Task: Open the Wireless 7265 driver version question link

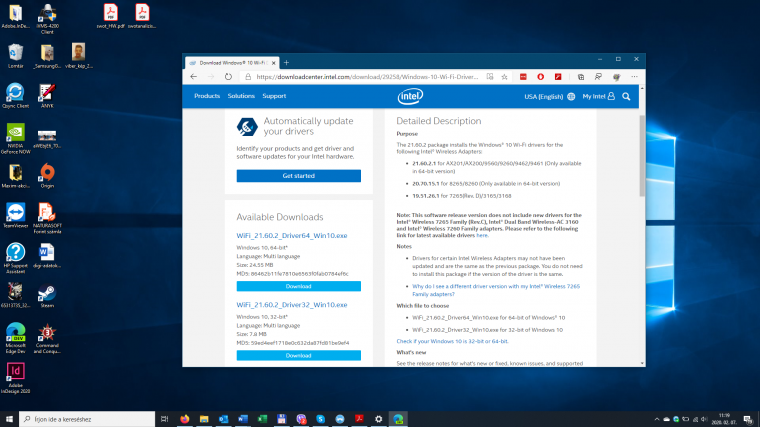Action: coord(496,290)
